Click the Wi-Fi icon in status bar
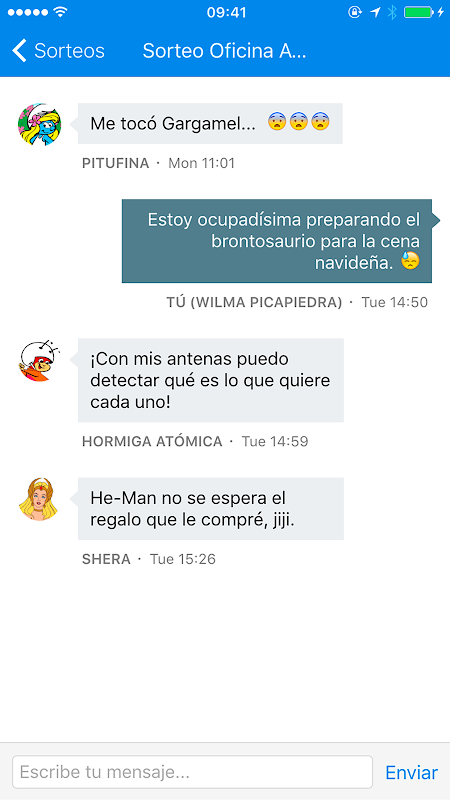 [60, 12]
